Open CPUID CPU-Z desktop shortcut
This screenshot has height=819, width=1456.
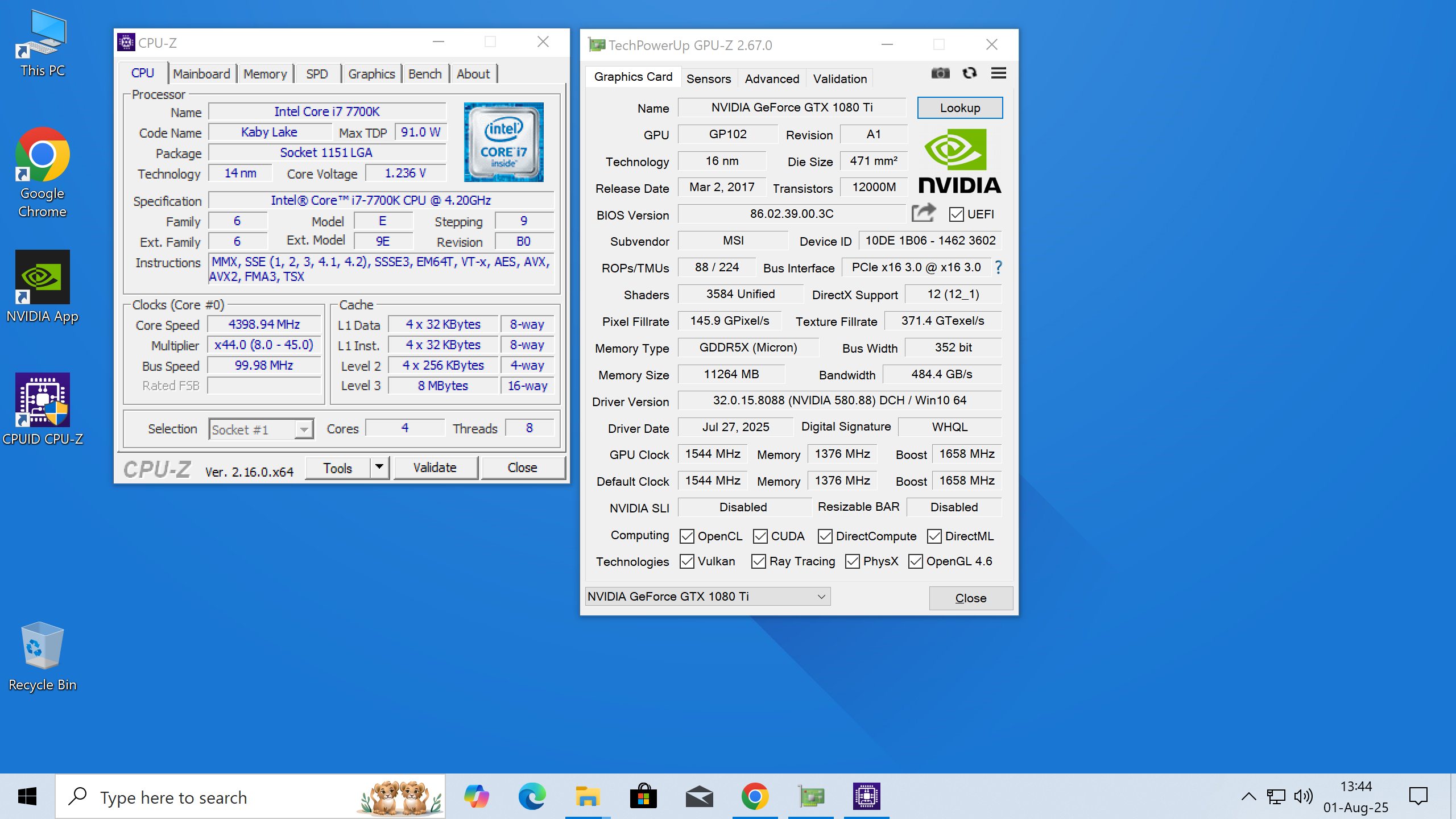(x=43, y=409)
